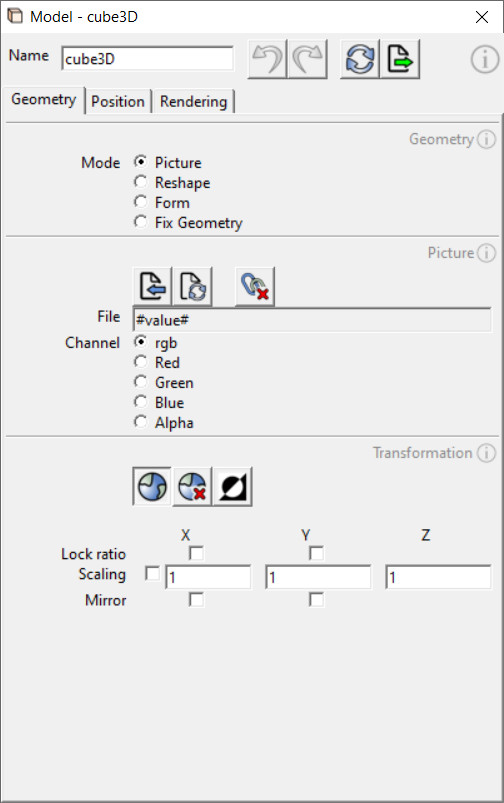Click the redo arrow icon
Image resolution: width=504 pixels, height=803 pixels.
(307, 59)
